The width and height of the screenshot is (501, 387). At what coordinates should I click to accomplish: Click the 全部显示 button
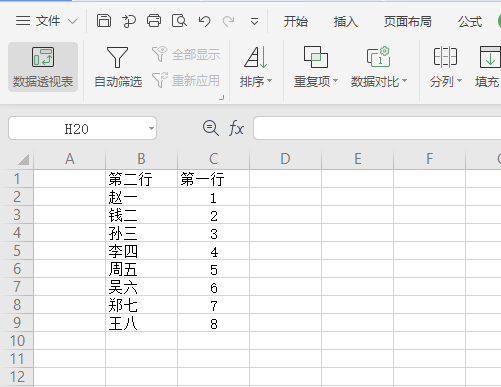tap(186, 54)
